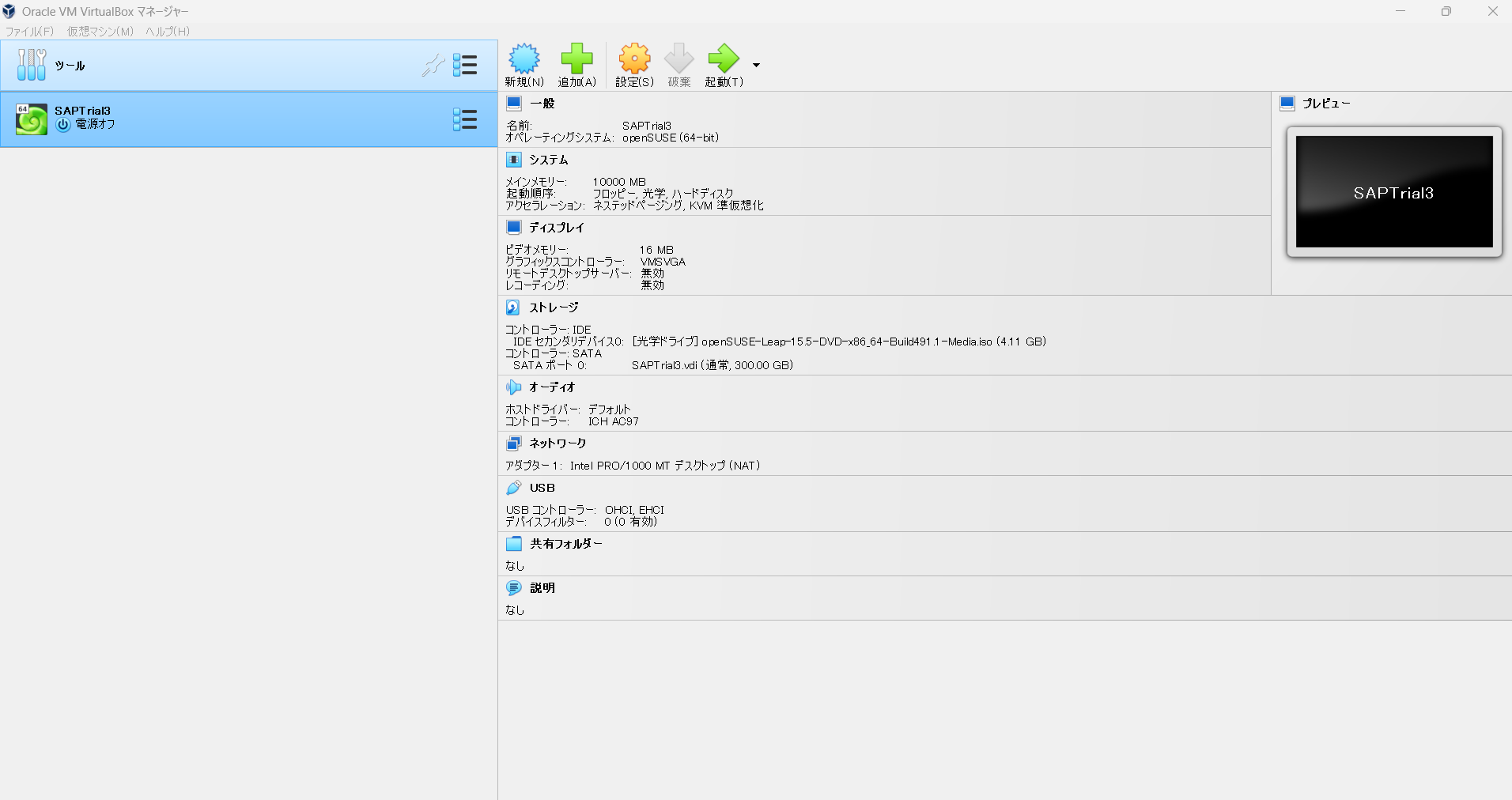This screenshot has width=1512, height=800.
Task: Click the ICH AC97 audio controller value
Action: click(x=614, y=421)
